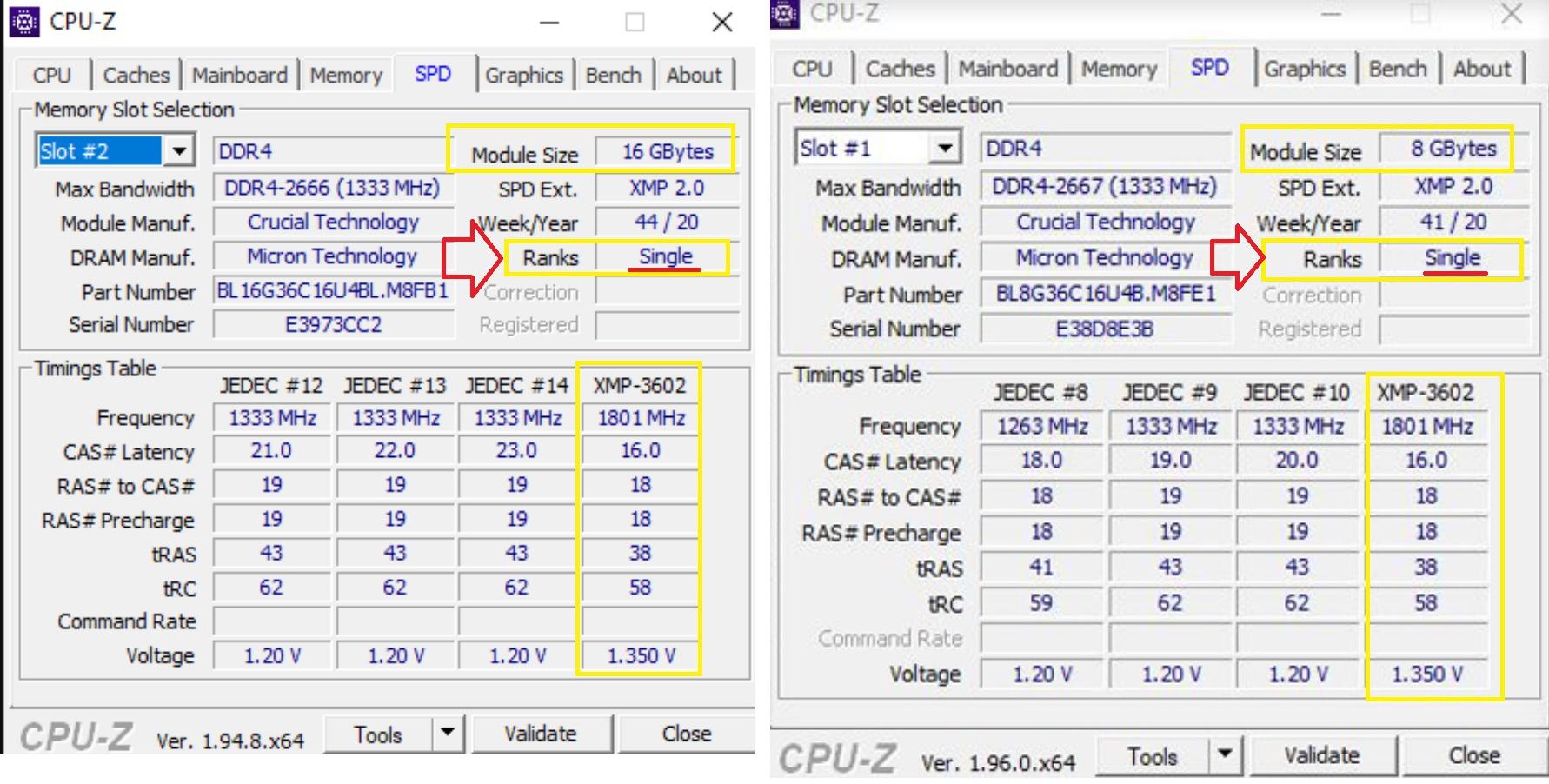This screenshot has height=784, width=1549.
Task: Click serial number E38D8E3B
Action: pyautogui.click(x=1106, y=329)
